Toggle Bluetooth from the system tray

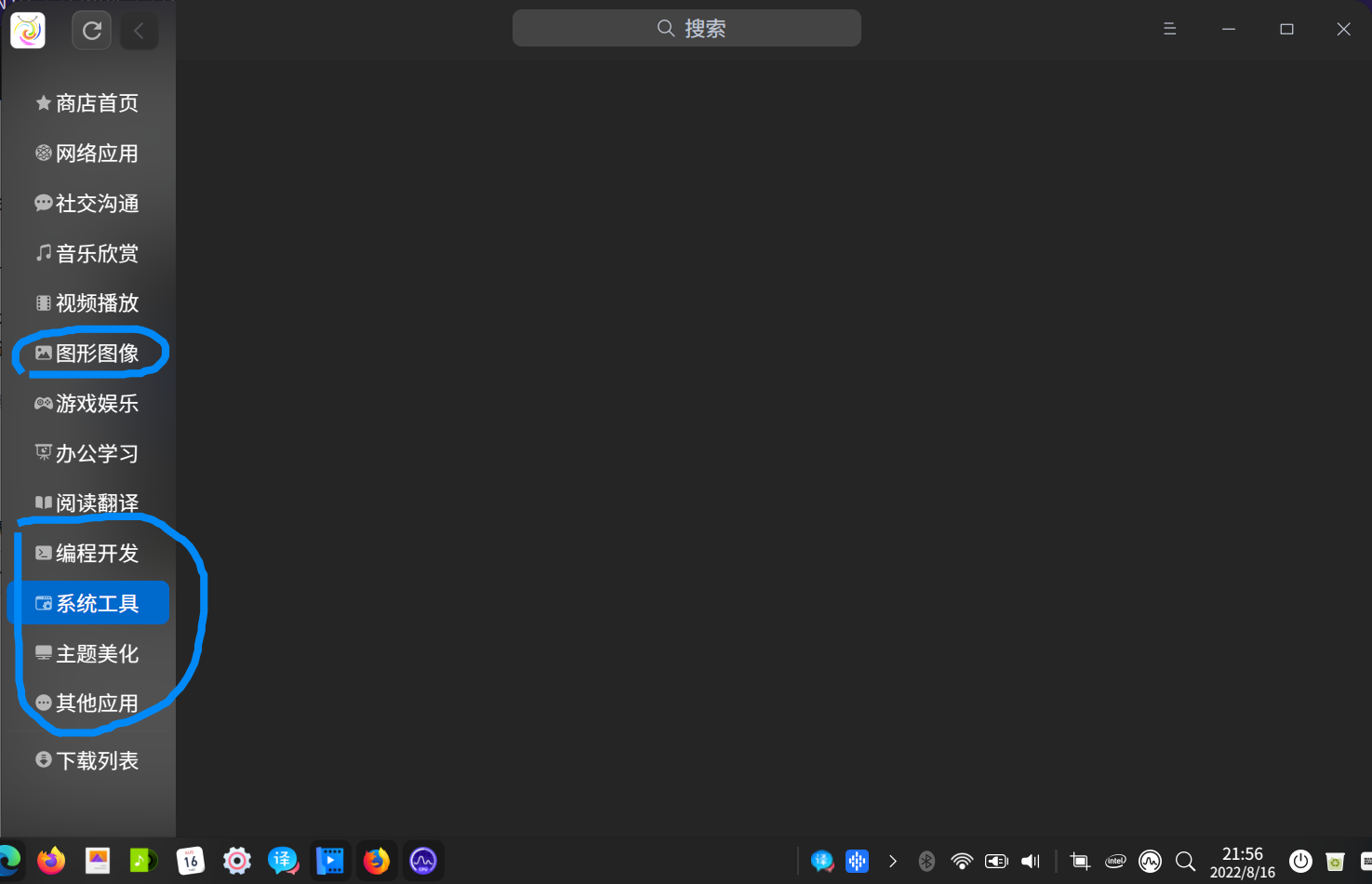[926, 861]
